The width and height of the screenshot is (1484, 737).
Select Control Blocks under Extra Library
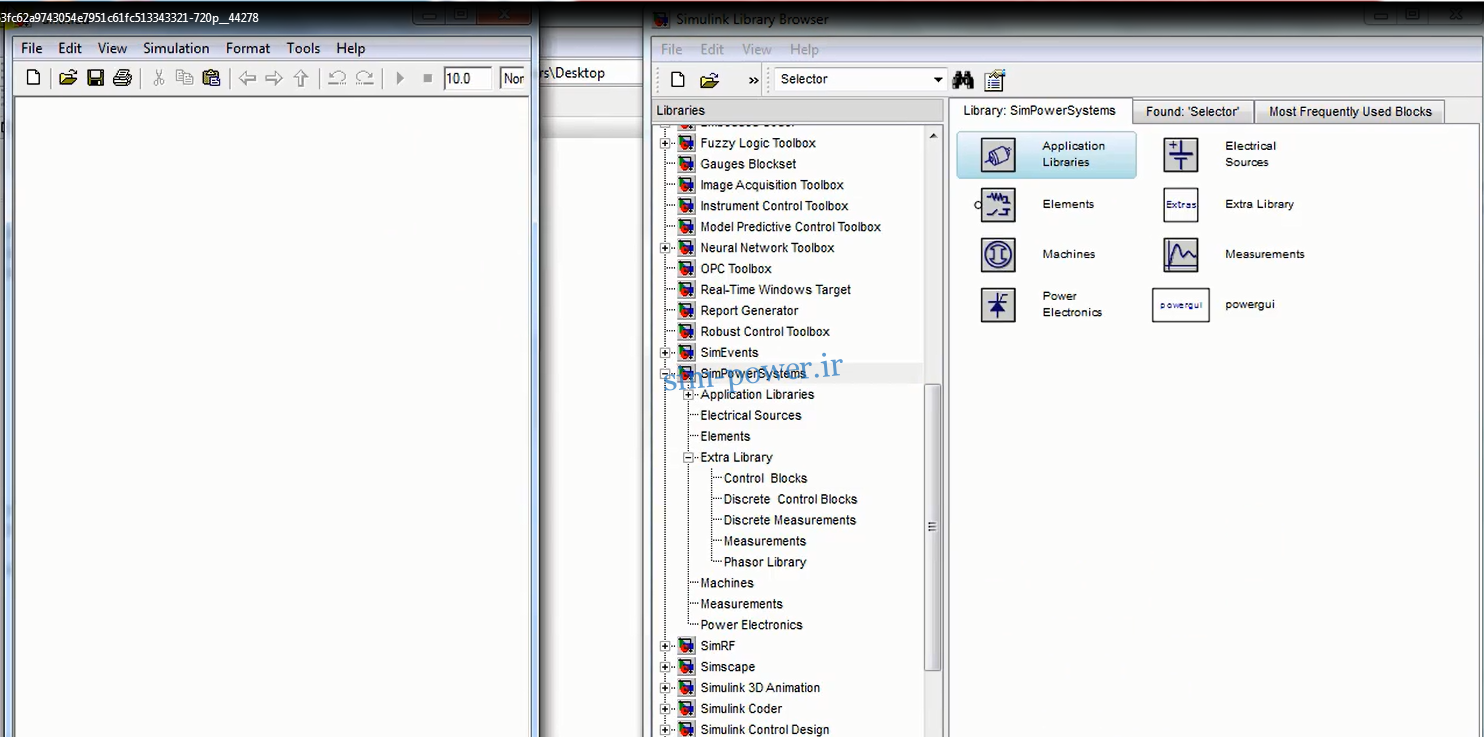(765, 479)
